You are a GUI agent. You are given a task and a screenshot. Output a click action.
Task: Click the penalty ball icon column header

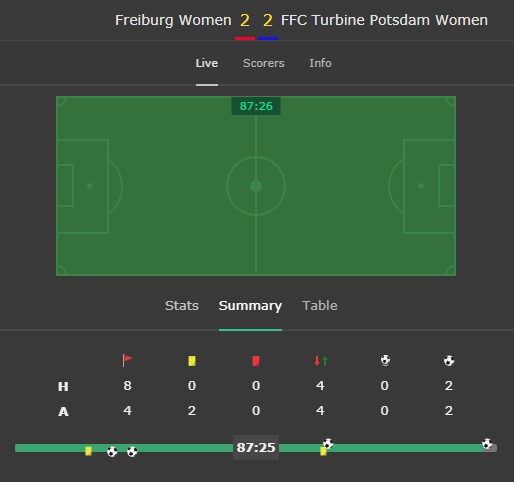pos(385,360)
